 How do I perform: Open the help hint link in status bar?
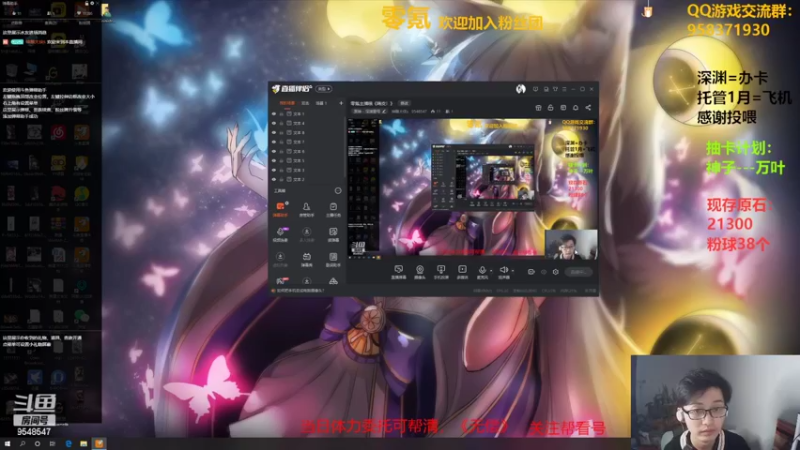point(300,290)
